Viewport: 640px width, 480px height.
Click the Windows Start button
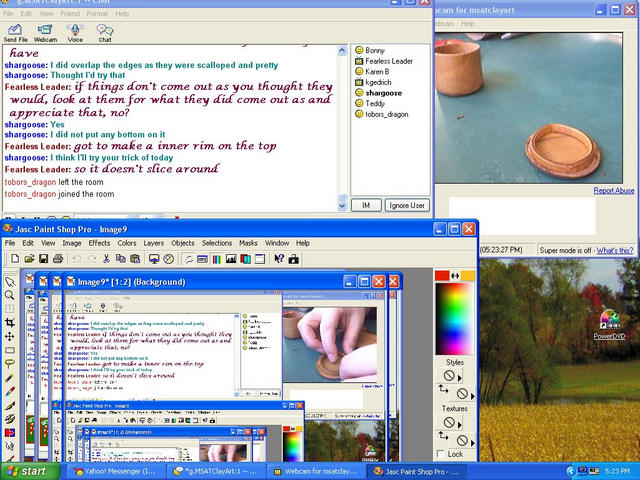pos(29,471)
